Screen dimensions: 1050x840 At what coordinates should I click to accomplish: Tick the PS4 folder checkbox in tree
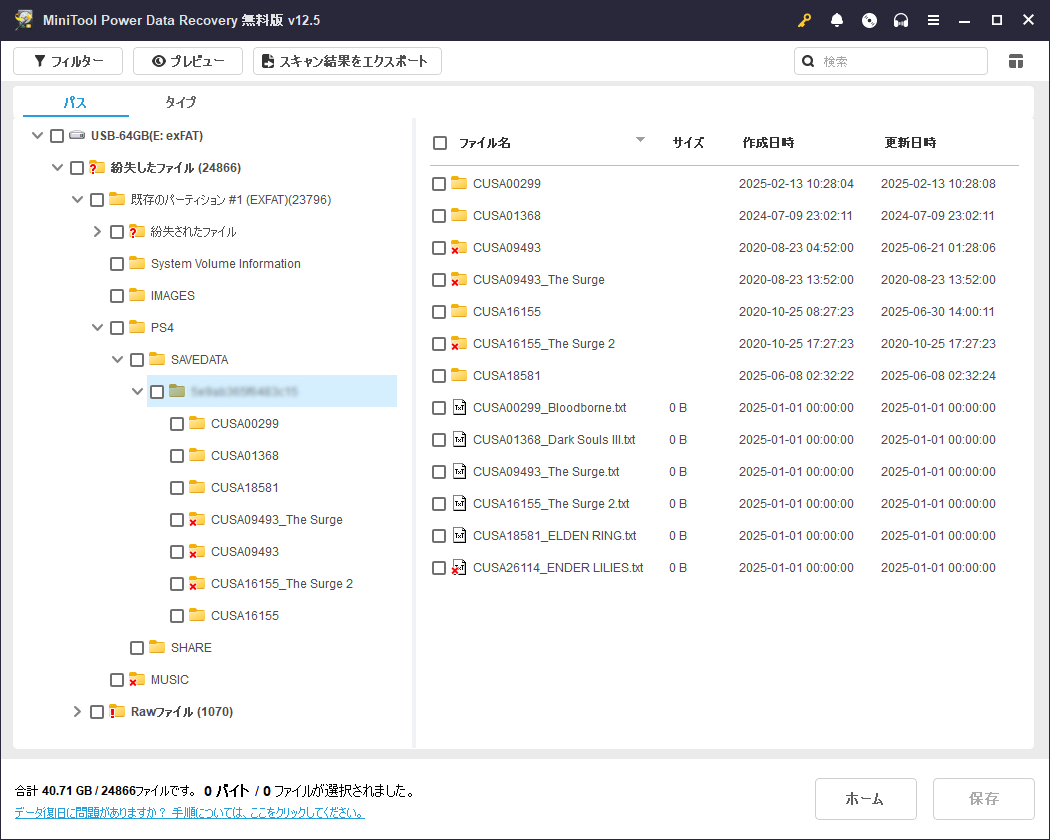(117, 328)
